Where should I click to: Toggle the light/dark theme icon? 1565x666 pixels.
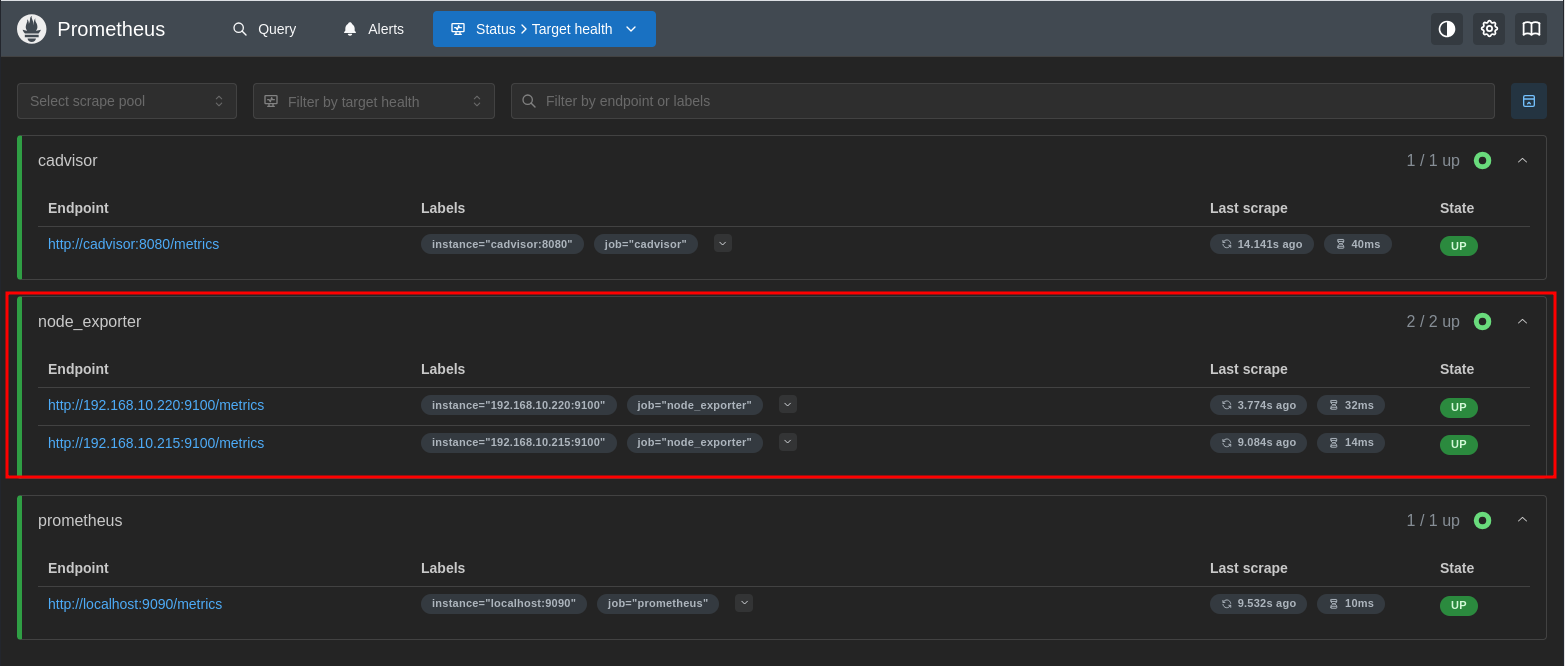pyautogui.click(x=1446, y=29)
